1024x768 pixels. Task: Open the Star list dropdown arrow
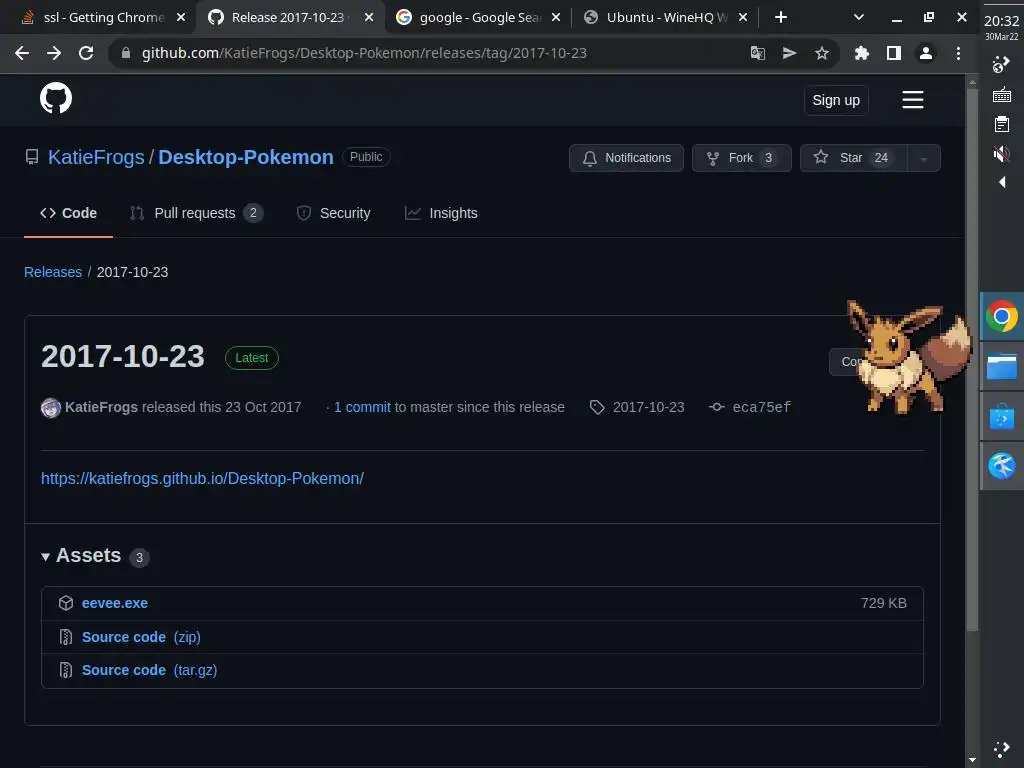point(923,158)
